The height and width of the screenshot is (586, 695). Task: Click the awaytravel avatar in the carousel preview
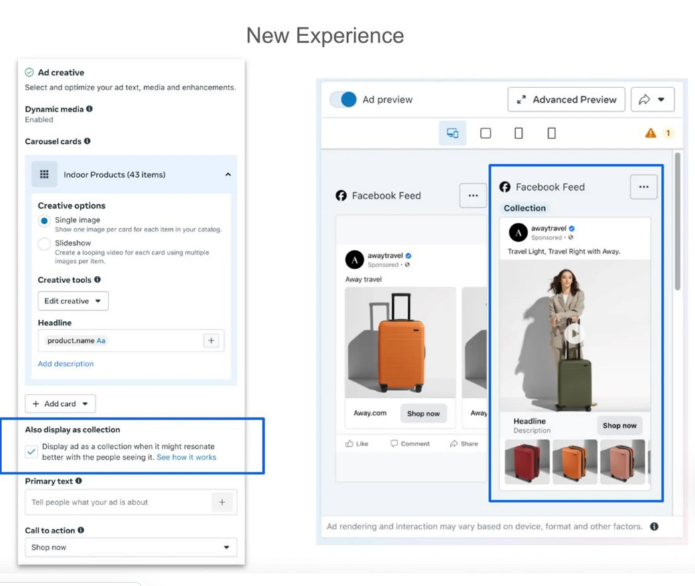point(355,260)
